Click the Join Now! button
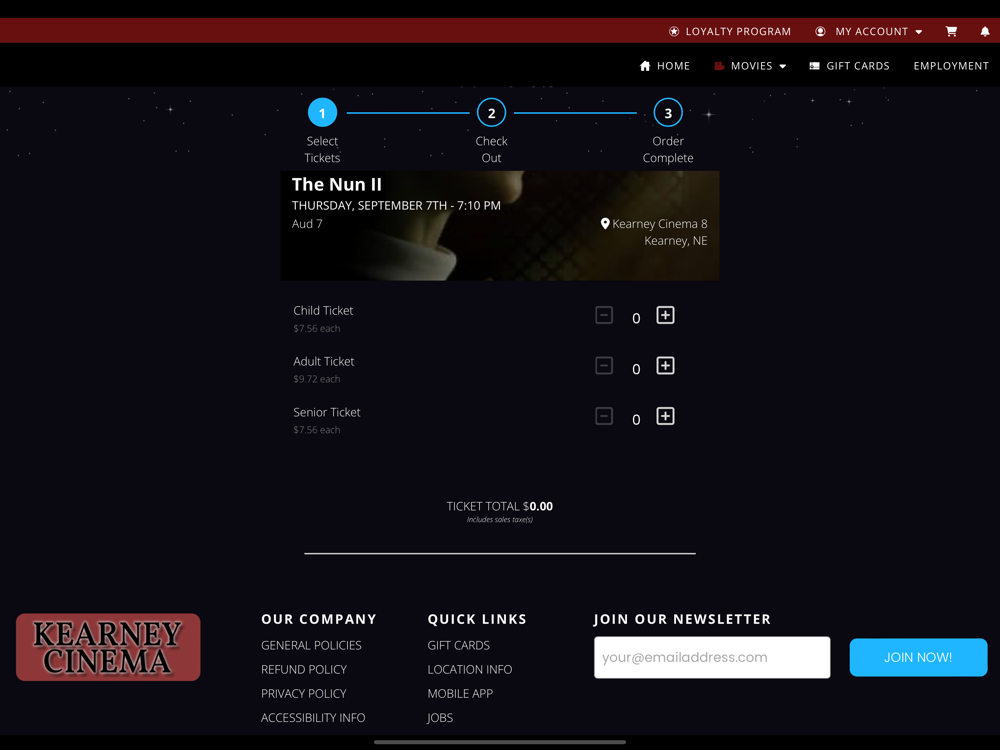This screenshot has width=1000, height=750. 918,657
